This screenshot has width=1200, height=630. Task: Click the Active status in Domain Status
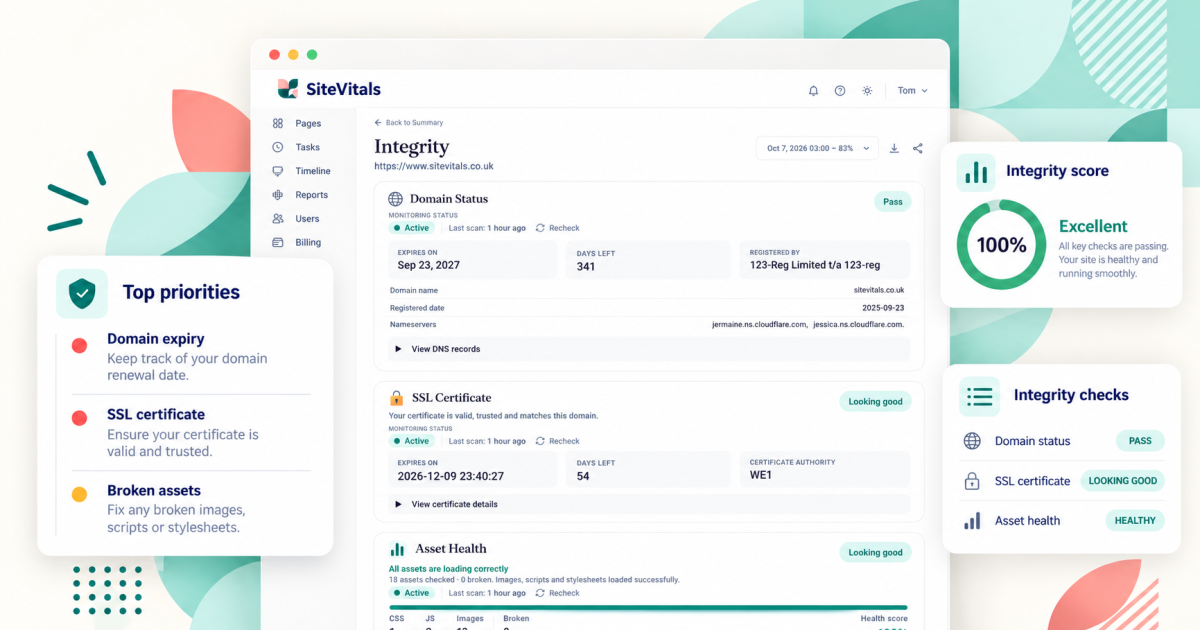coord(412,228)
